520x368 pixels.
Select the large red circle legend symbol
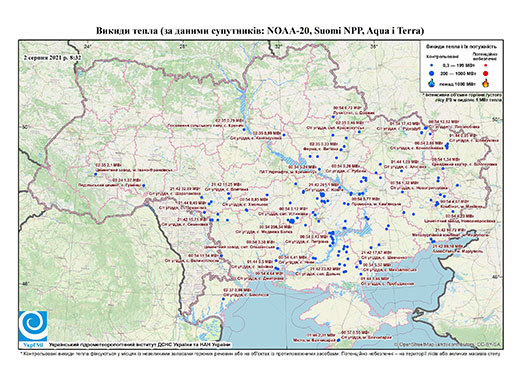pyautogui.click(x=486, y=73)
